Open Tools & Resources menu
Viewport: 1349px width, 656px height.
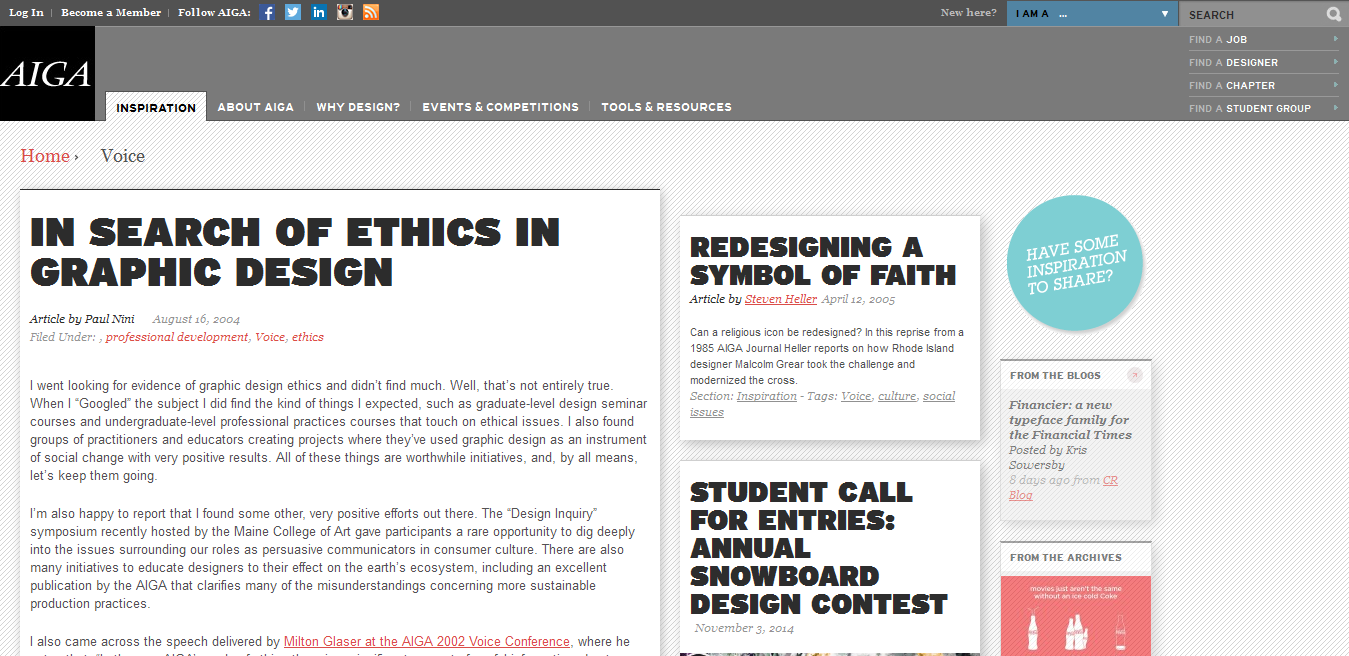point(666,107)
